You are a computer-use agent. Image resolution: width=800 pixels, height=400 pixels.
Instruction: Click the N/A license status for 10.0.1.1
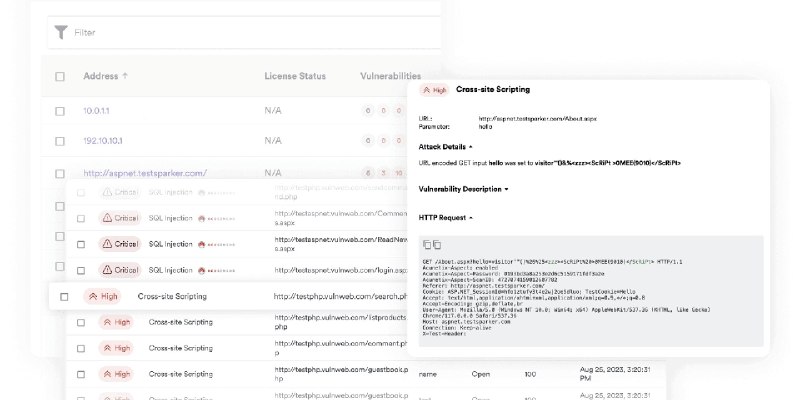click(x=273, y=111)
